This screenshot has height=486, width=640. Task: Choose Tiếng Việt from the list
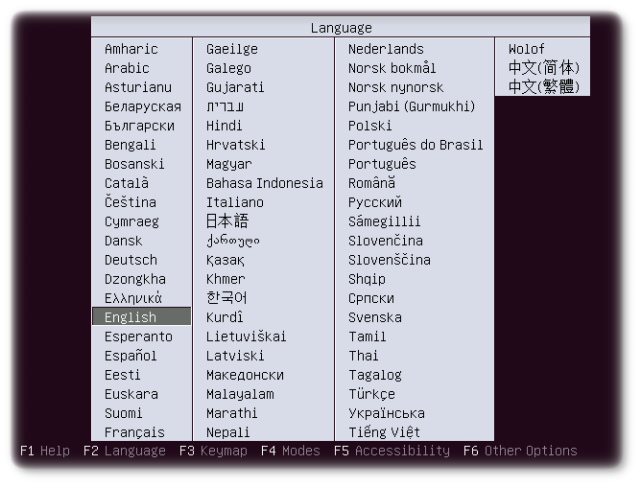(386, 432)
